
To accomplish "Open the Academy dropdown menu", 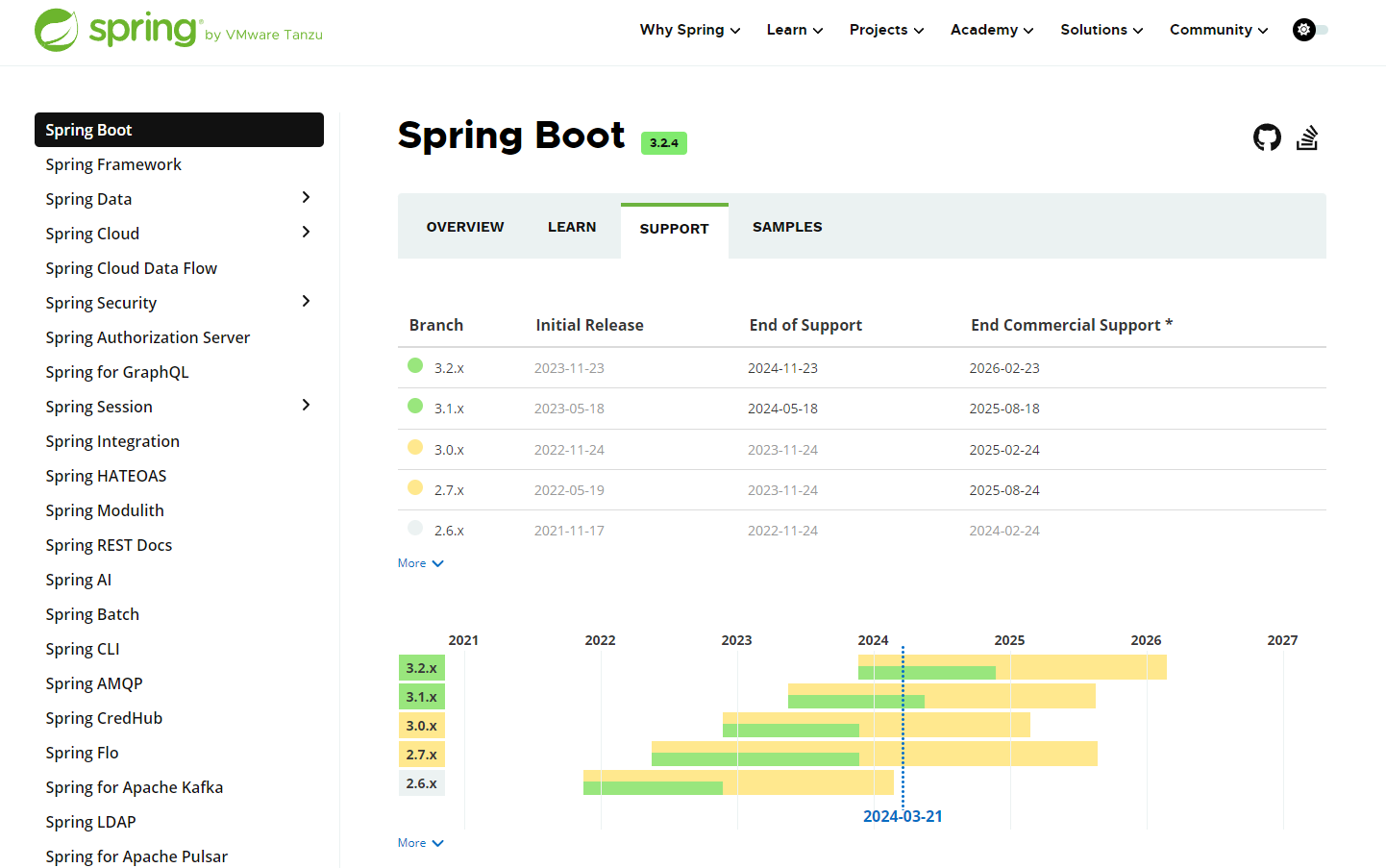I will pyautogui.click(x=992, y=30).
